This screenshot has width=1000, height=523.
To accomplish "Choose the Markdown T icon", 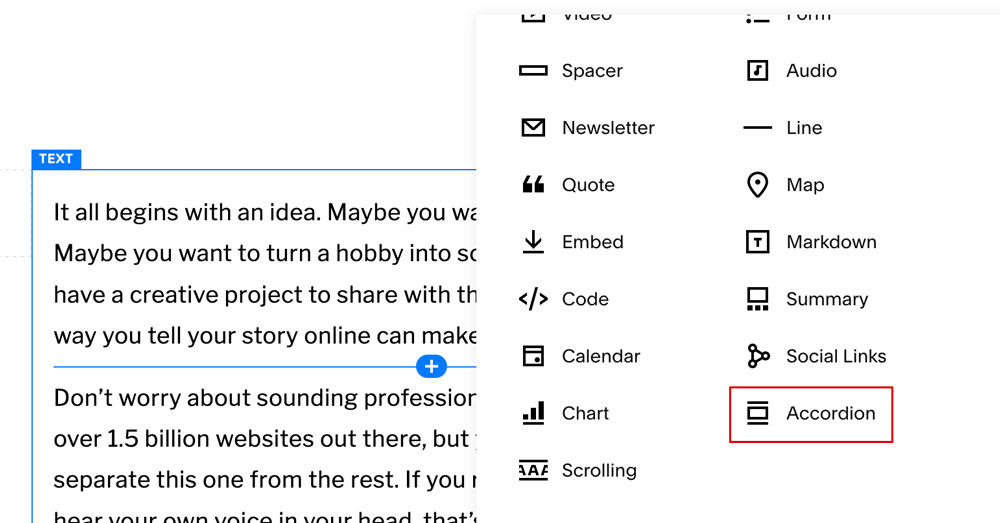I will pyautogui.click(x=757, y=242).
